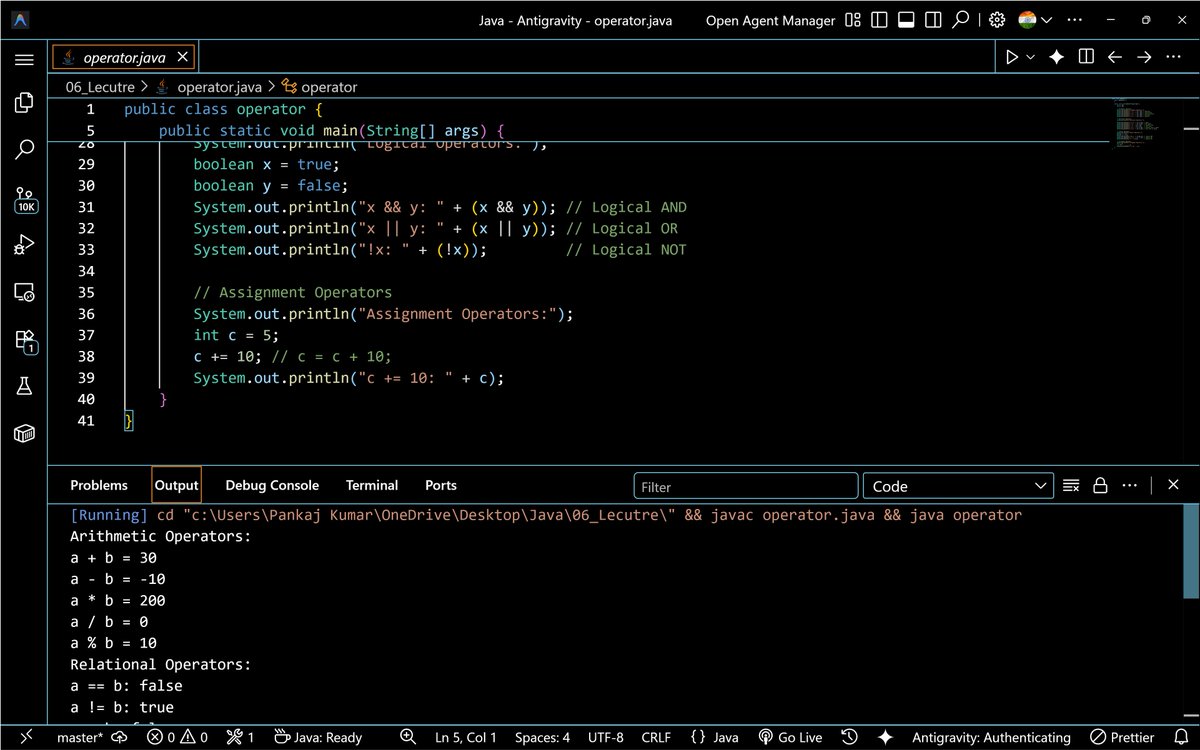Open the Search view in activity bar
Viewport: 1200px width, 750px height.
click(24, 150)
